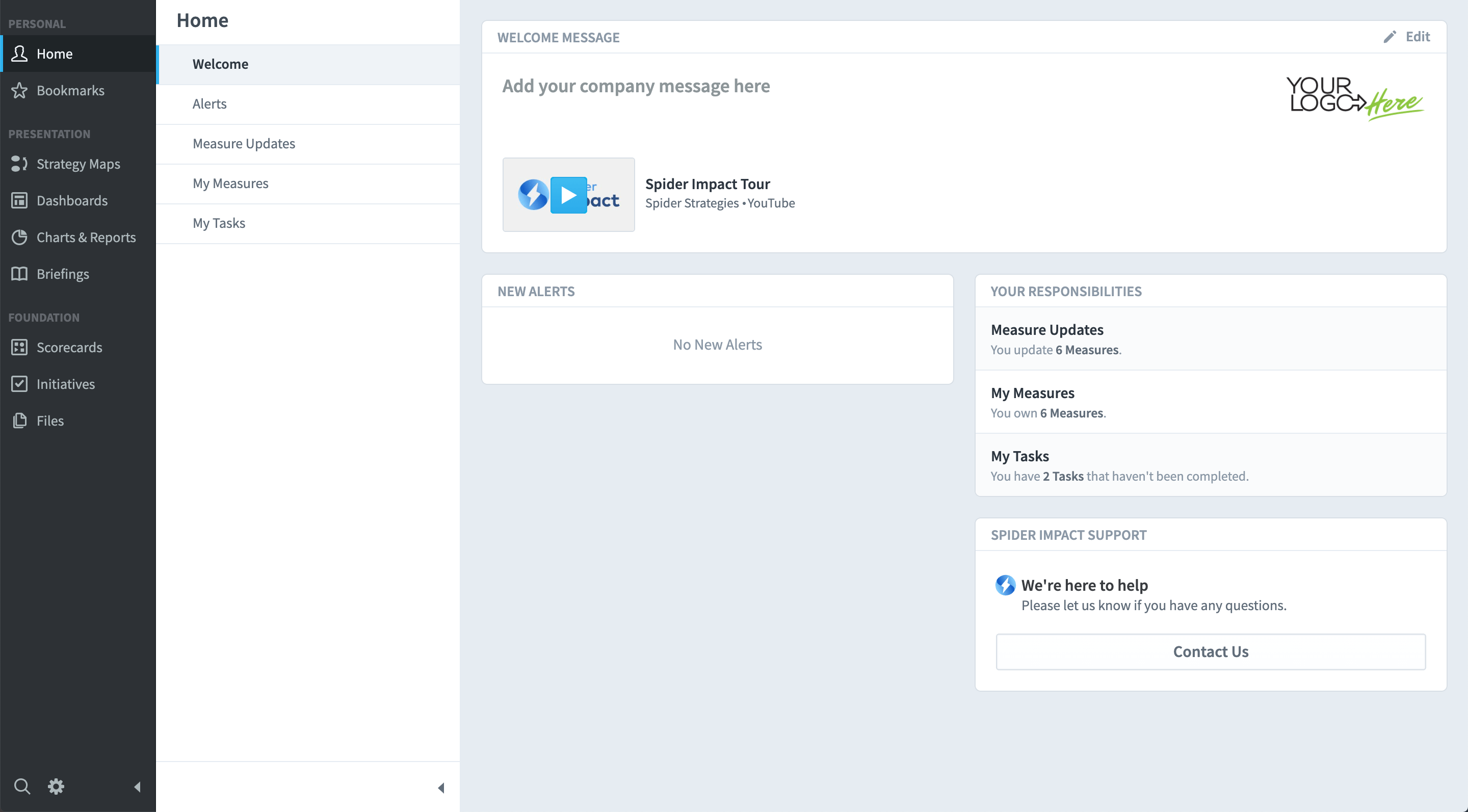
Task: Select Home label in sidebar
Action: (x=55, y=54)
